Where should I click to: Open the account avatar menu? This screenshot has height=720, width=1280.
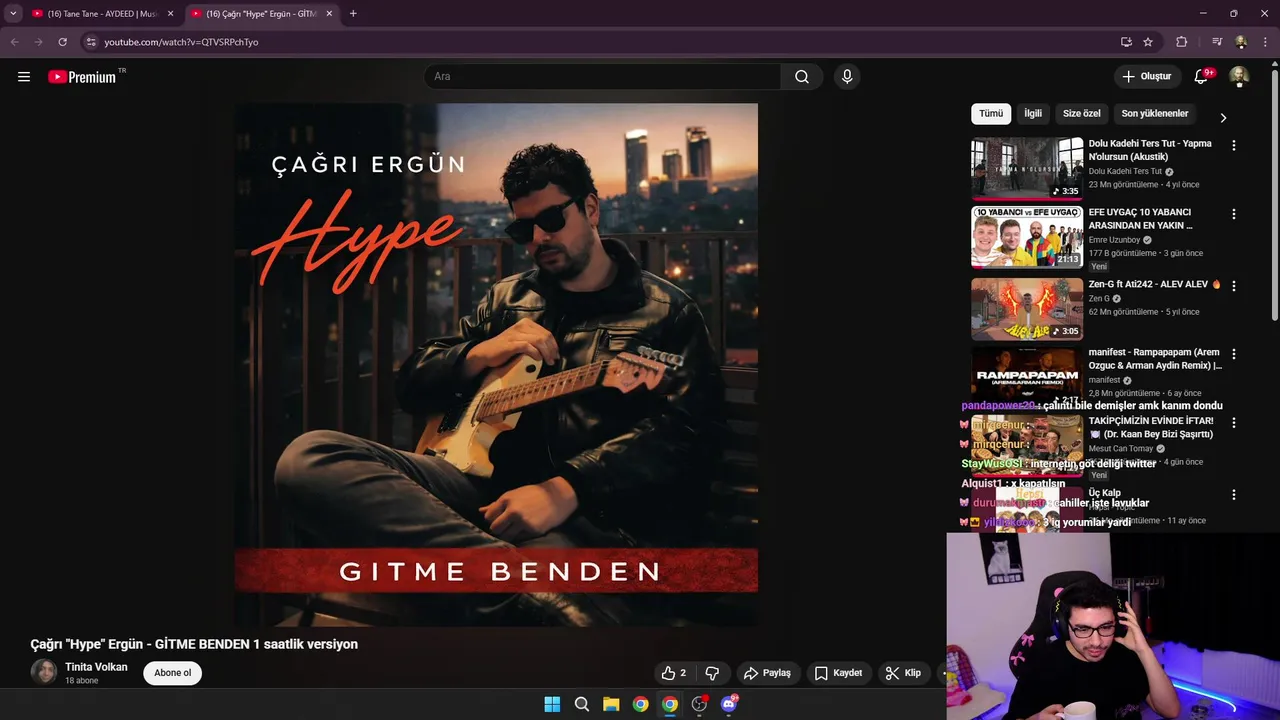1239,77
